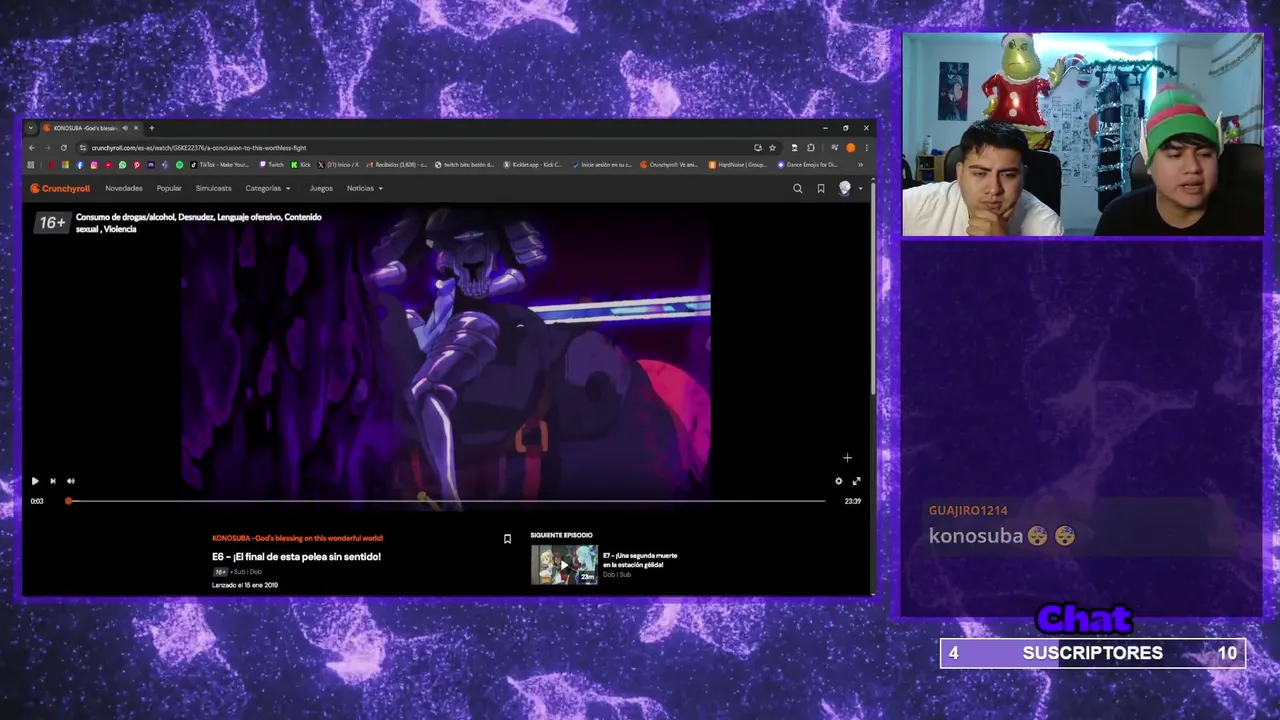Open the Recibidos Gmail bookmark
The width and height of the screenshot is (1280, 720).
click(x=396, y=165)
